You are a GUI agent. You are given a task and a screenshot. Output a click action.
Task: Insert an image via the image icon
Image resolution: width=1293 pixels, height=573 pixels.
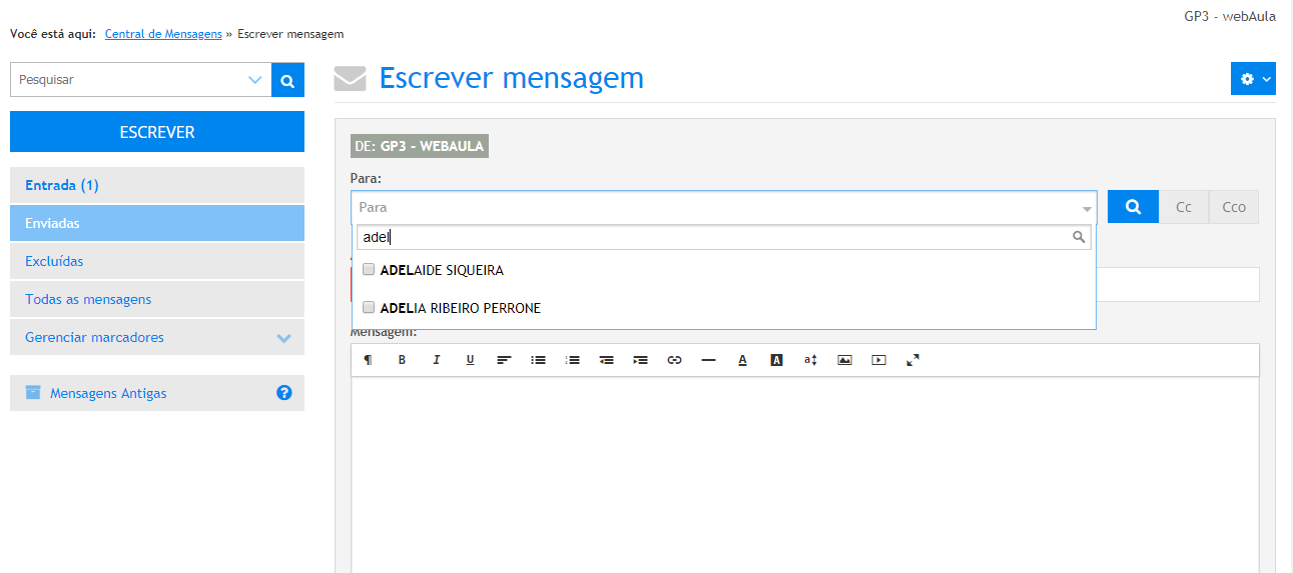click(x=844, y=360)
